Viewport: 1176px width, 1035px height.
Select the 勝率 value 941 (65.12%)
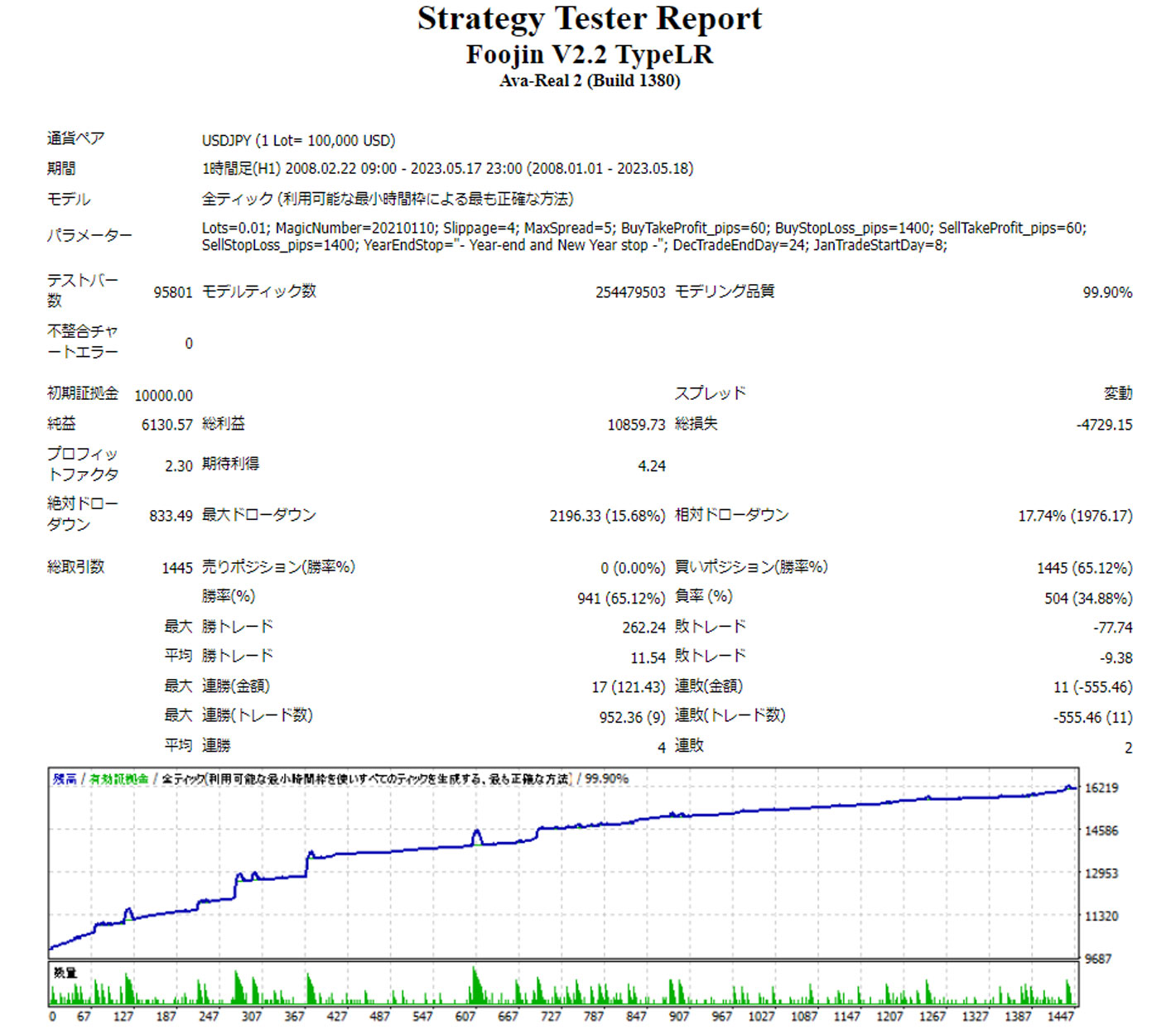tap(621, 598)
